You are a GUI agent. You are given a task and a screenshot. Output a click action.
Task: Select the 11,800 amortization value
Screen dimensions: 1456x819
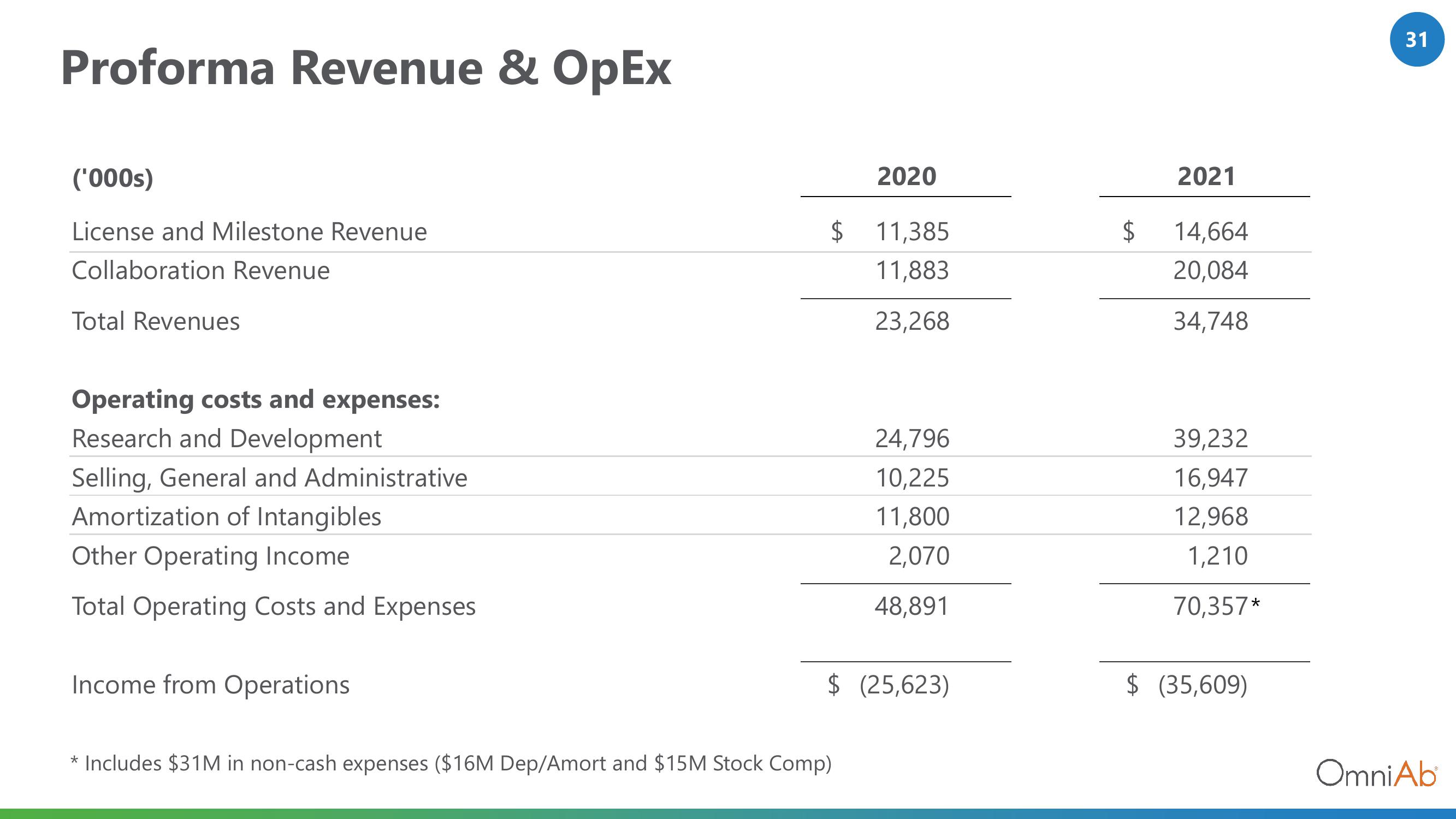coord(912,517)
